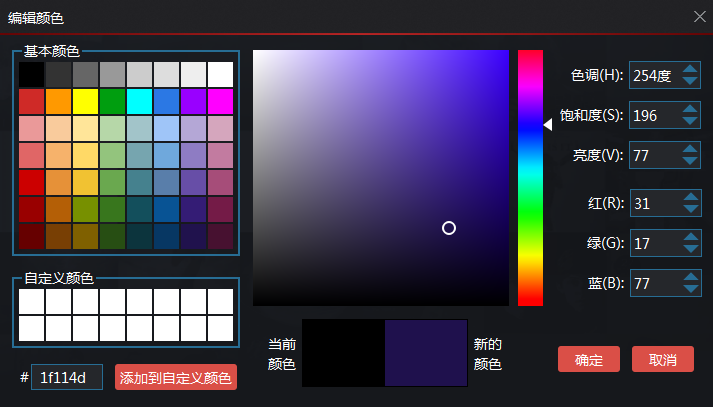Decrease the green (绿) value stepper
This screenshot has width=713, height=407.
click(689, 249)
